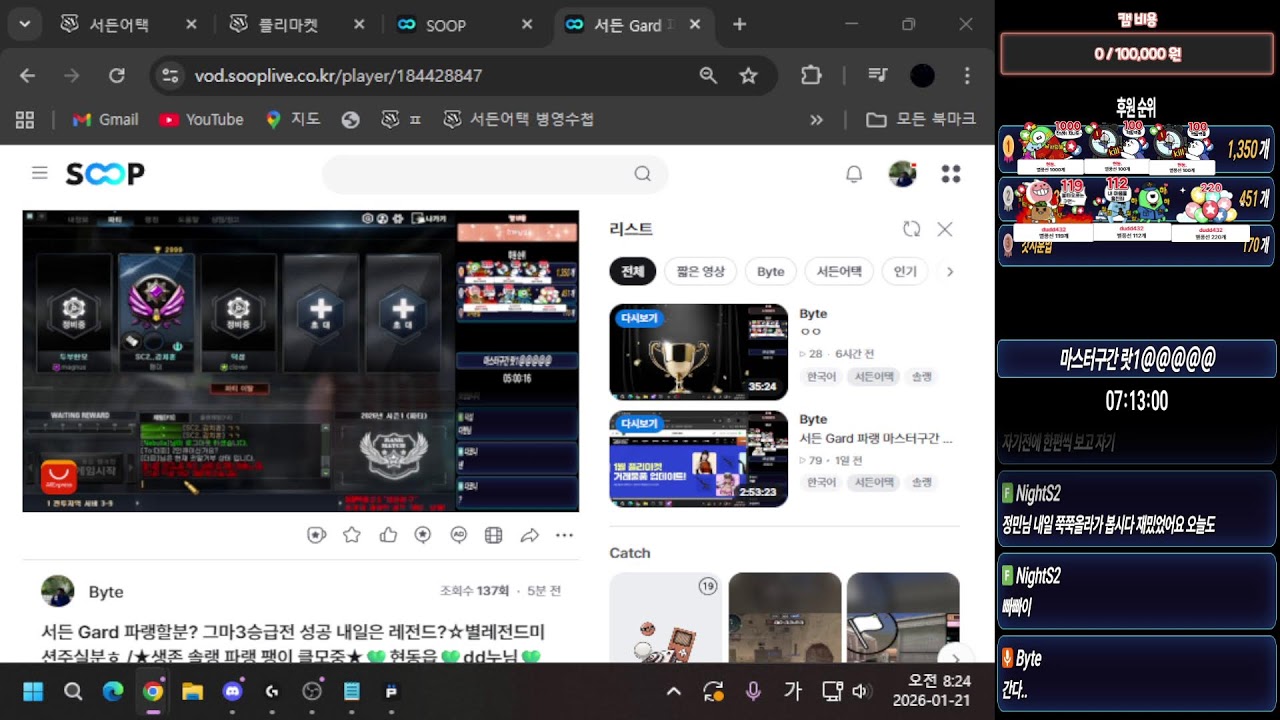1280x720 pixels.
Task: Click the film grid icon below video
Action: pyautogui.click(x=493, y=535)
